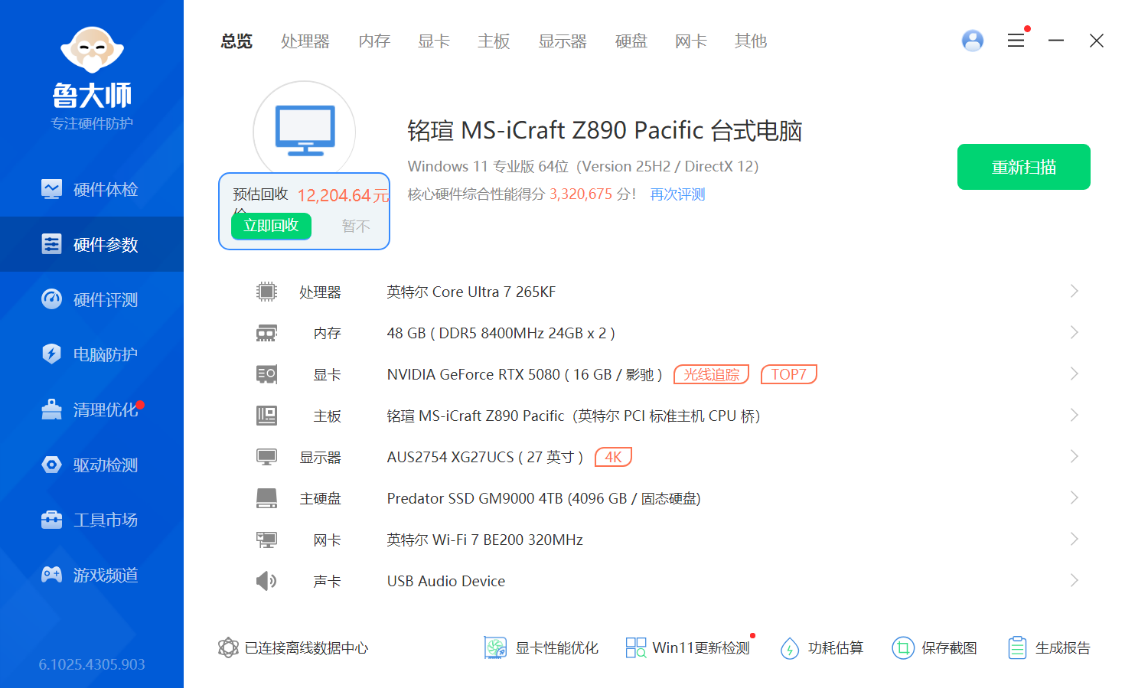The height and width of the screenshot is (688, 1125).
Task: Open the 清理优化 broom icon
Action: pyautogui.click(x=52, y=409)
